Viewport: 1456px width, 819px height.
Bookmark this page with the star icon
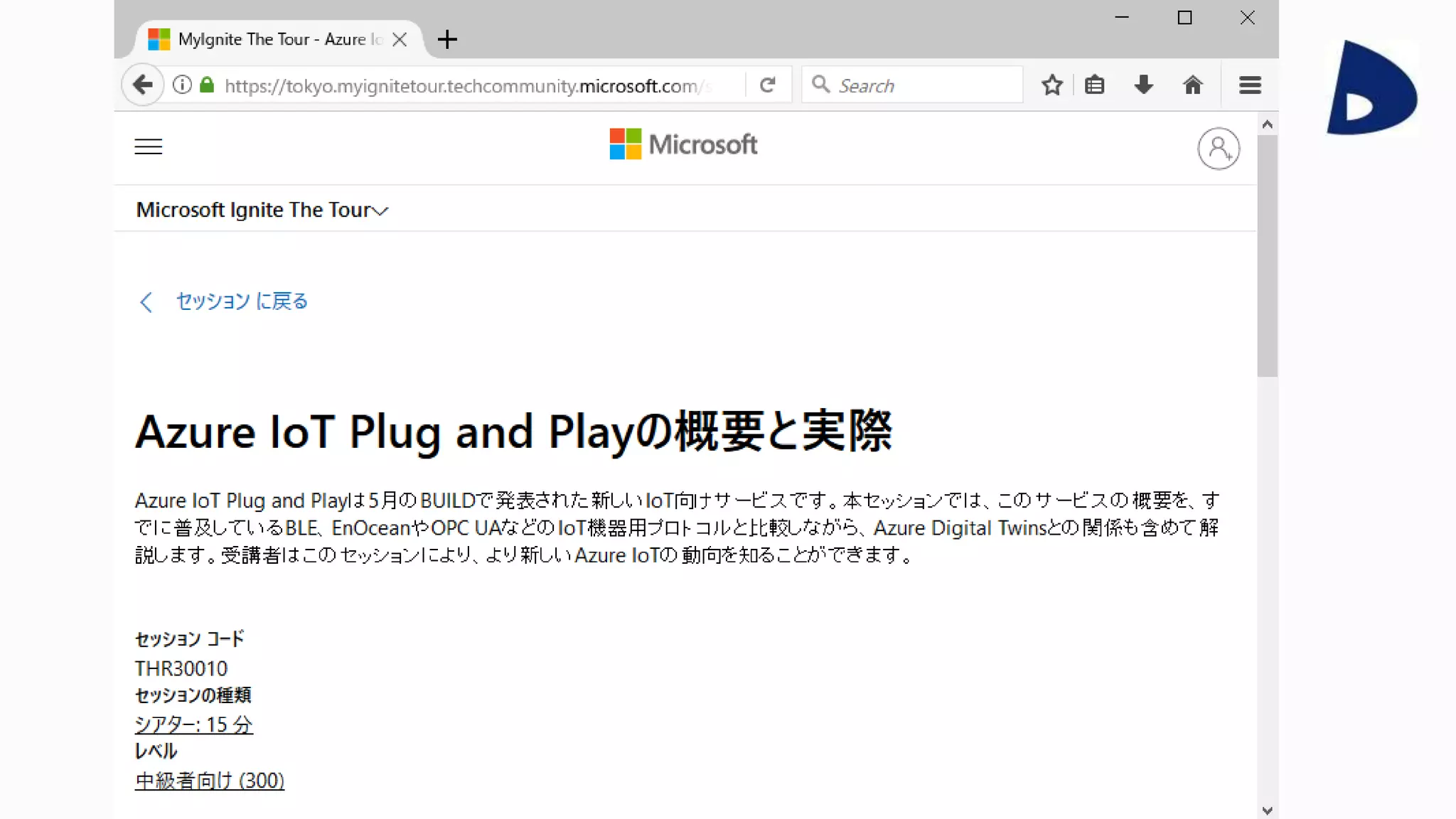pos(1051,85)
